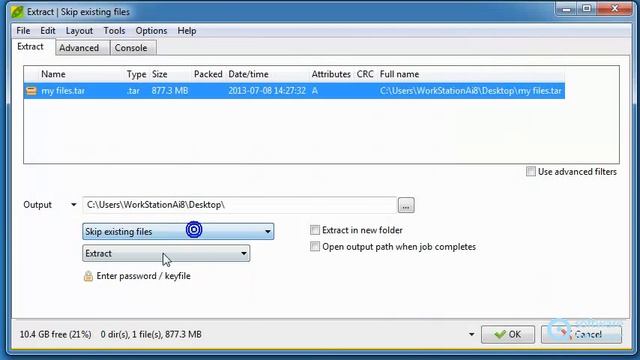Screen dimensions: 640x360
Task: Minimize the Extract window
Action: 566,9
